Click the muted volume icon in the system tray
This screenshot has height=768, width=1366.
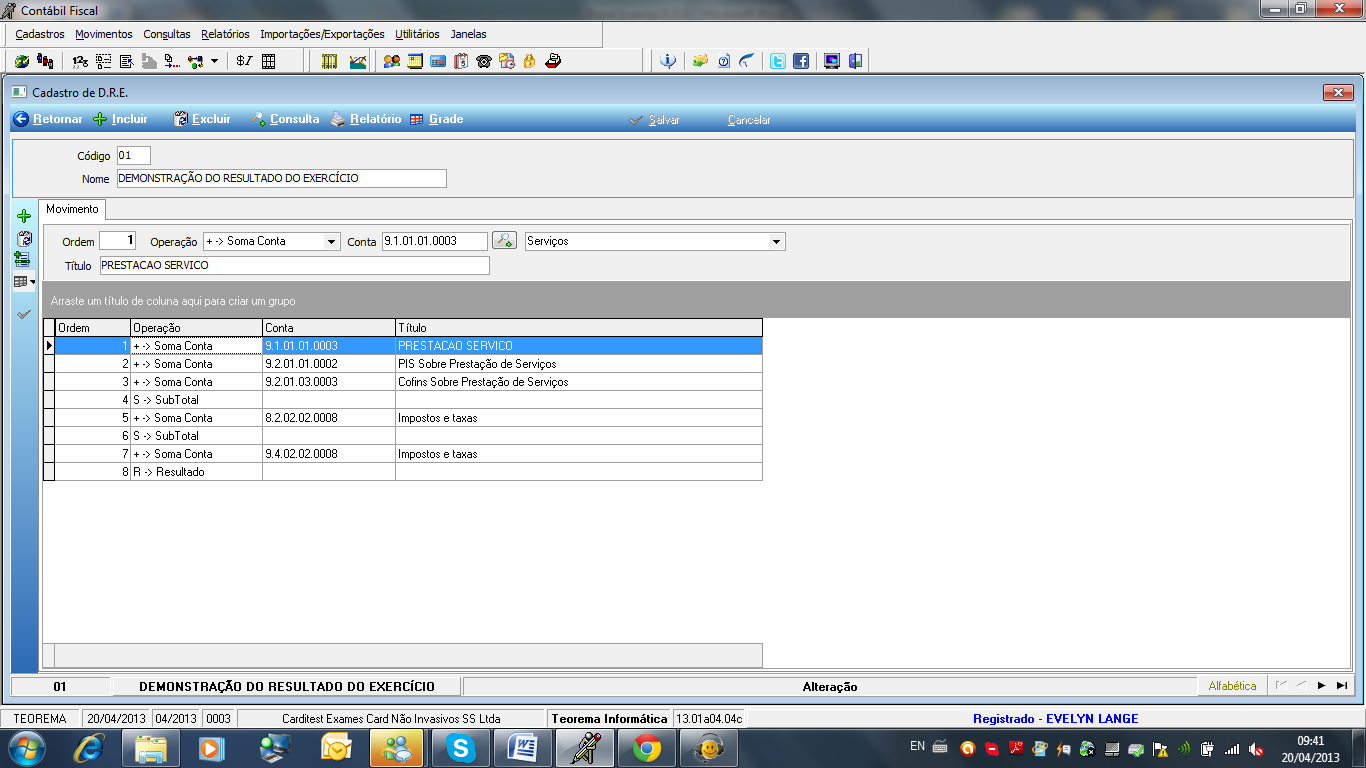[1256, 748]
